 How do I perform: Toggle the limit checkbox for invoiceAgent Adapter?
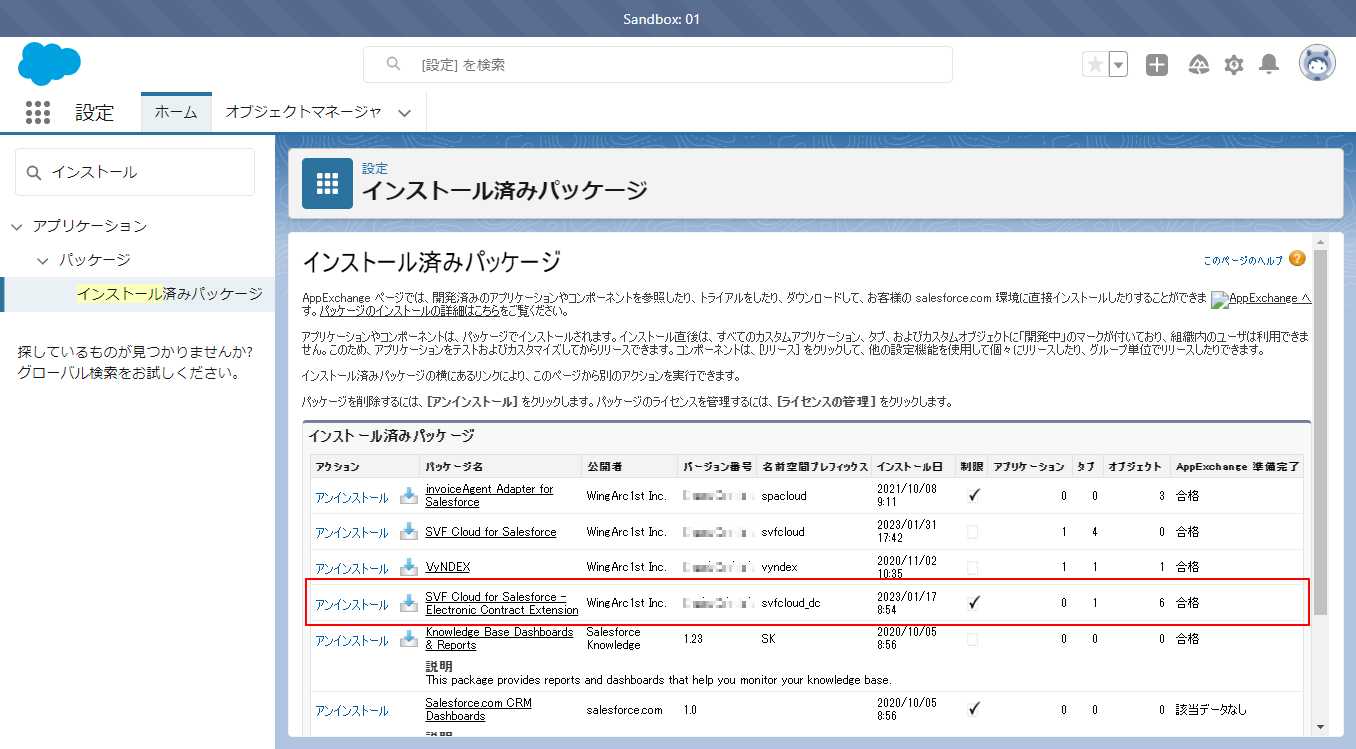point(973,495)
